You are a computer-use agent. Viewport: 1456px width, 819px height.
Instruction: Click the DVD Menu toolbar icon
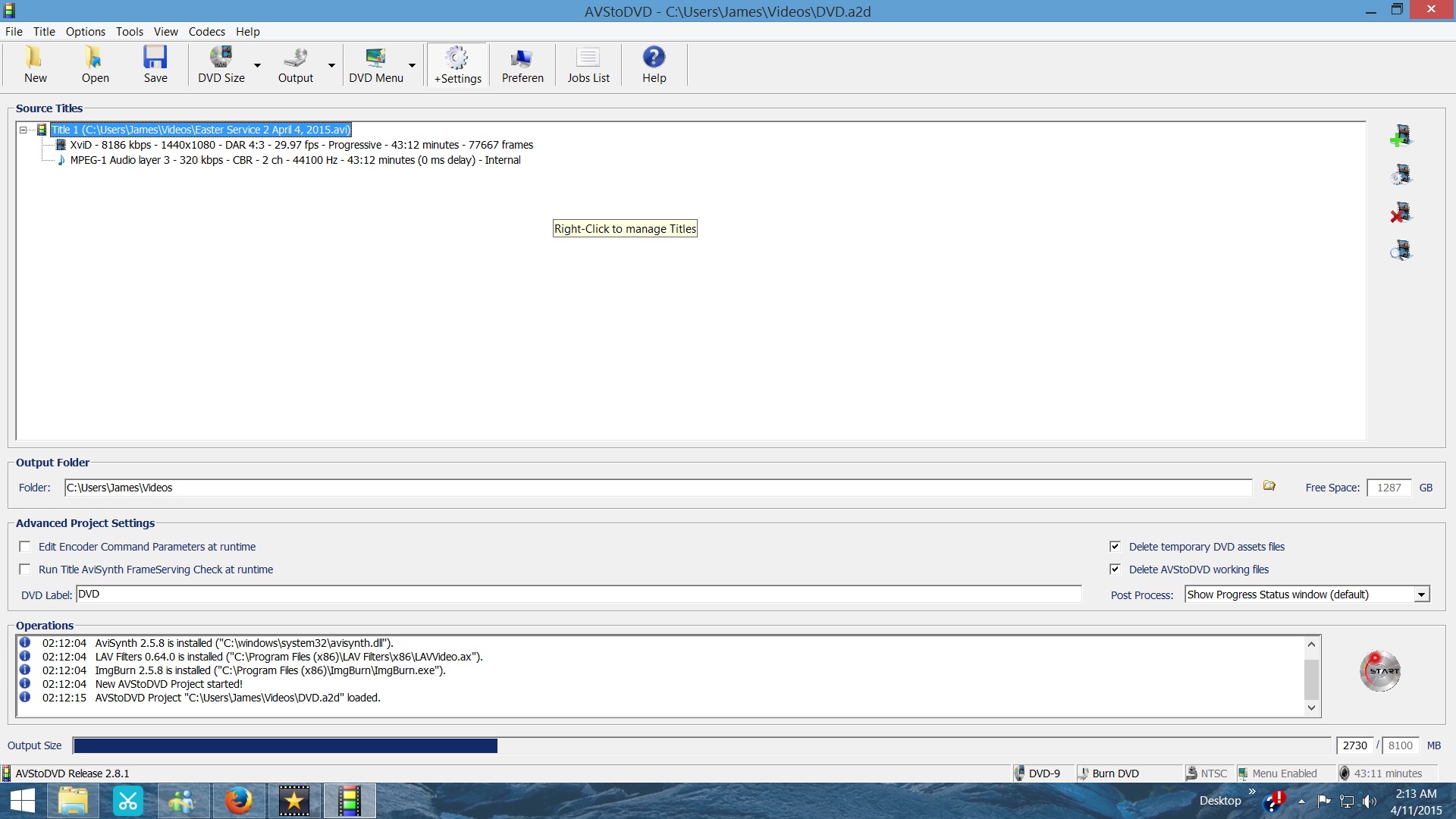click(x=376, y=64)
